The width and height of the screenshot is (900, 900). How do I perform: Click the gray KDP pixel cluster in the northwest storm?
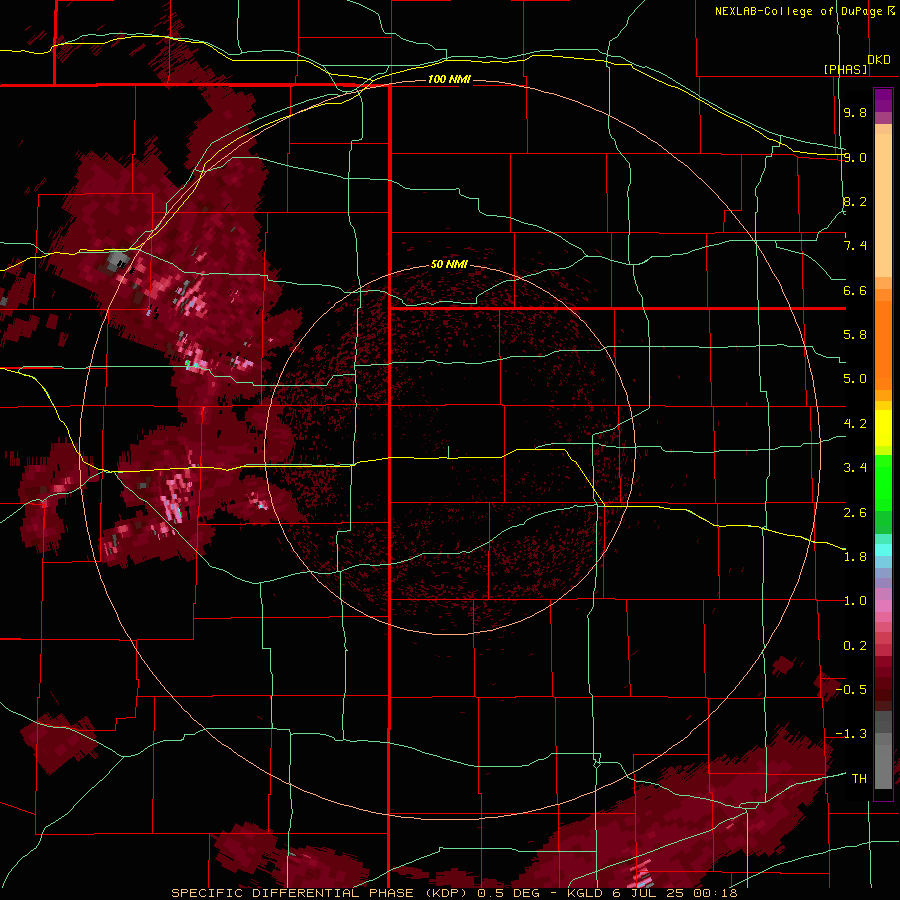[x=118, y=259]
